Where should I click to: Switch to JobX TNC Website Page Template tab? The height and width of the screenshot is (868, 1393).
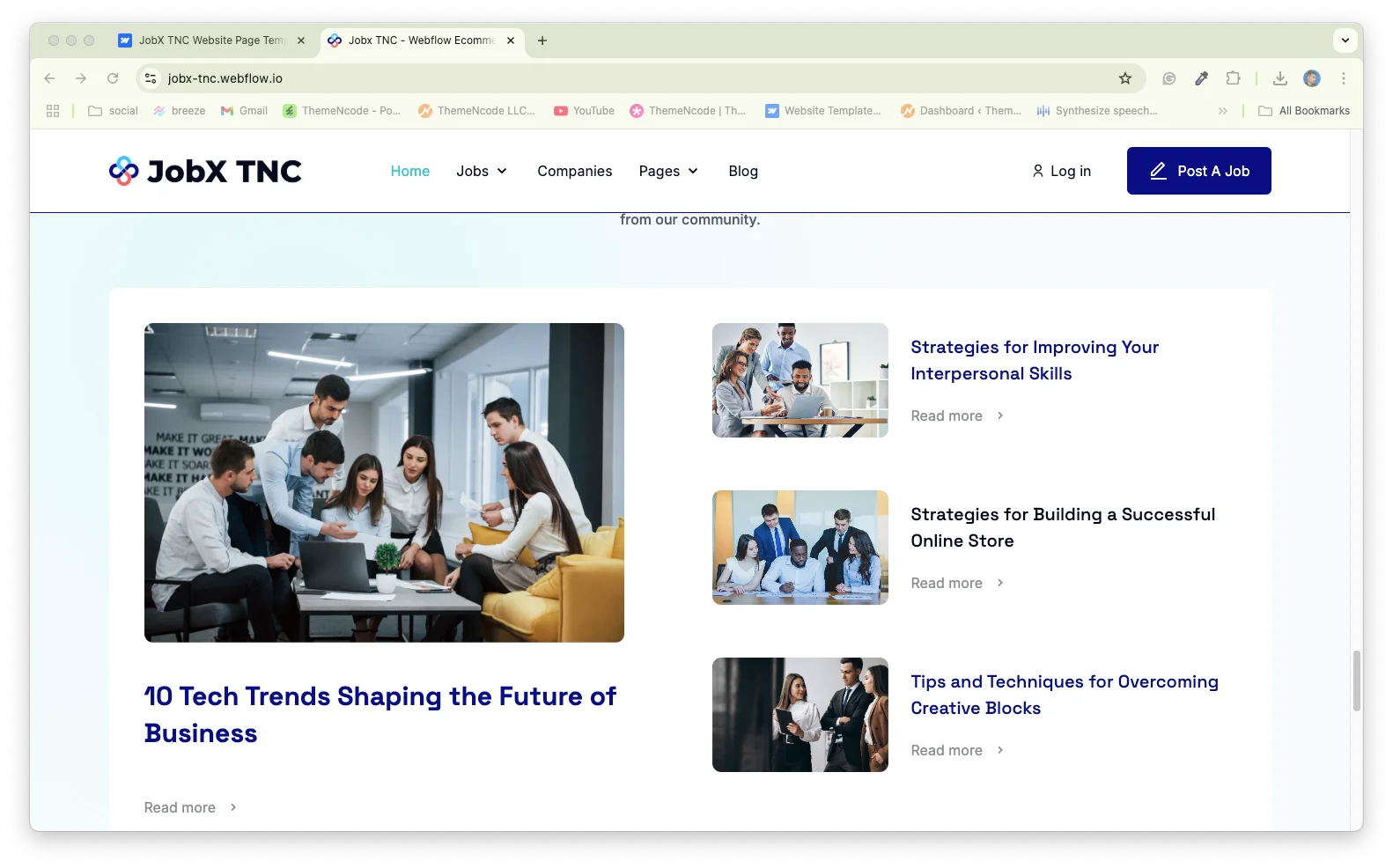point(211,40)
